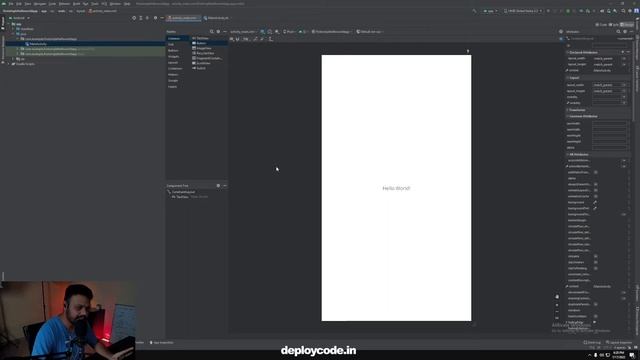Switch to Code view mode
640x360 pixels.
click(x=601, y=25)
